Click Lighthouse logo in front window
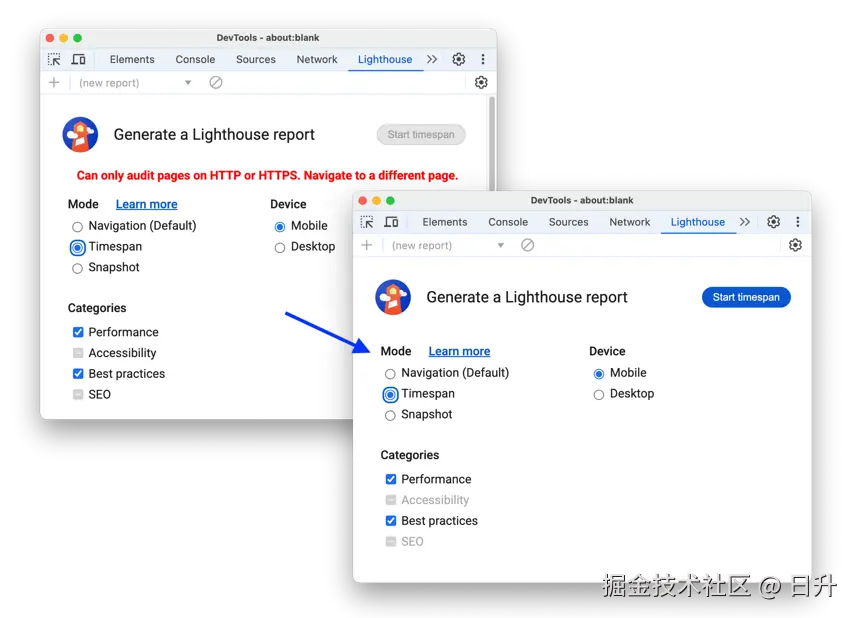The height and width of the screenshot is (618, 856). (x=393, y=297)
